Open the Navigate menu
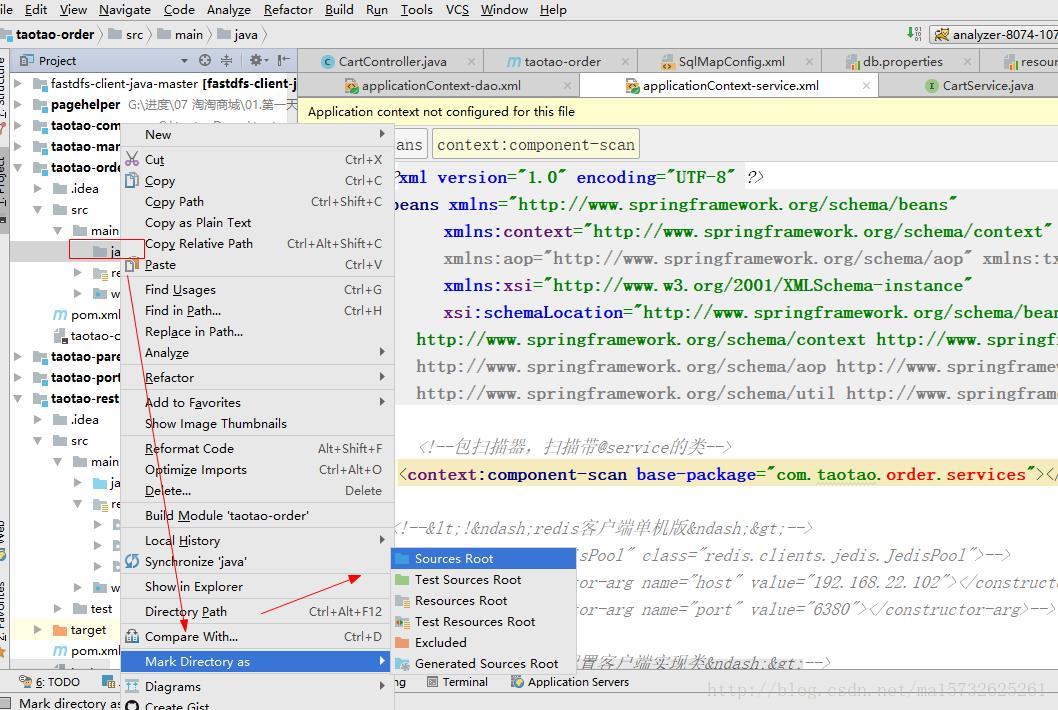Screen dimensions: 1058x710 (125, 10)
